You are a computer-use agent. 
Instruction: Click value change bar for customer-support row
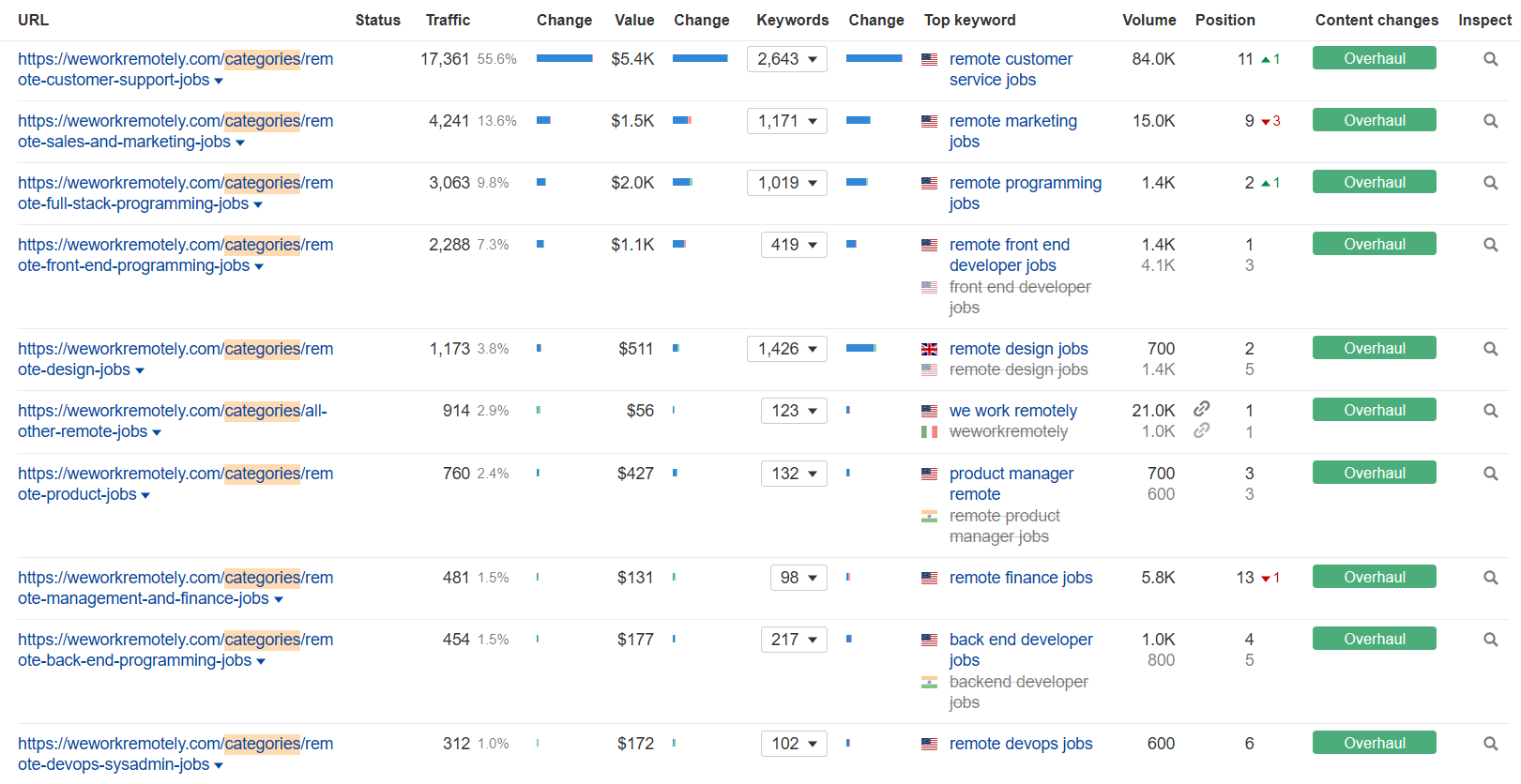click(701, 58)
